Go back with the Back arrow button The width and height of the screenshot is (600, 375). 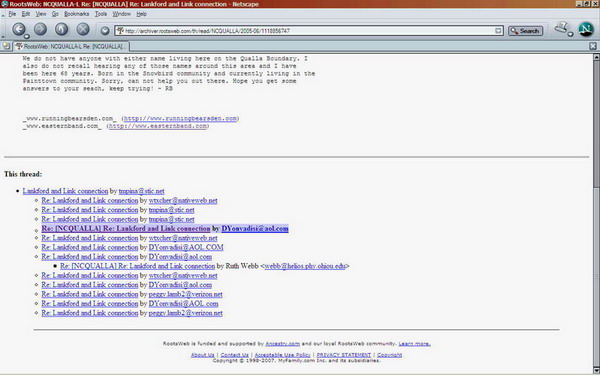coord(19,29)
